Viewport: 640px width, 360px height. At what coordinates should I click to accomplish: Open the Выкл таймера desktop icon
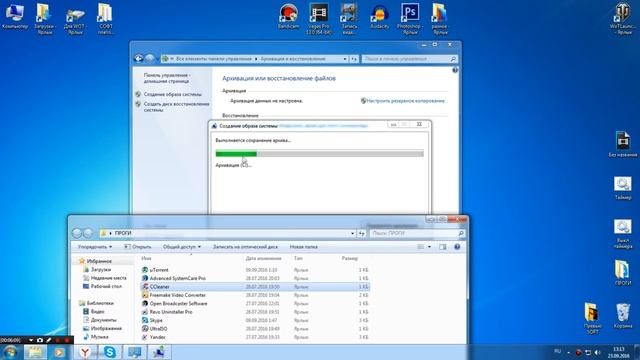623,234
